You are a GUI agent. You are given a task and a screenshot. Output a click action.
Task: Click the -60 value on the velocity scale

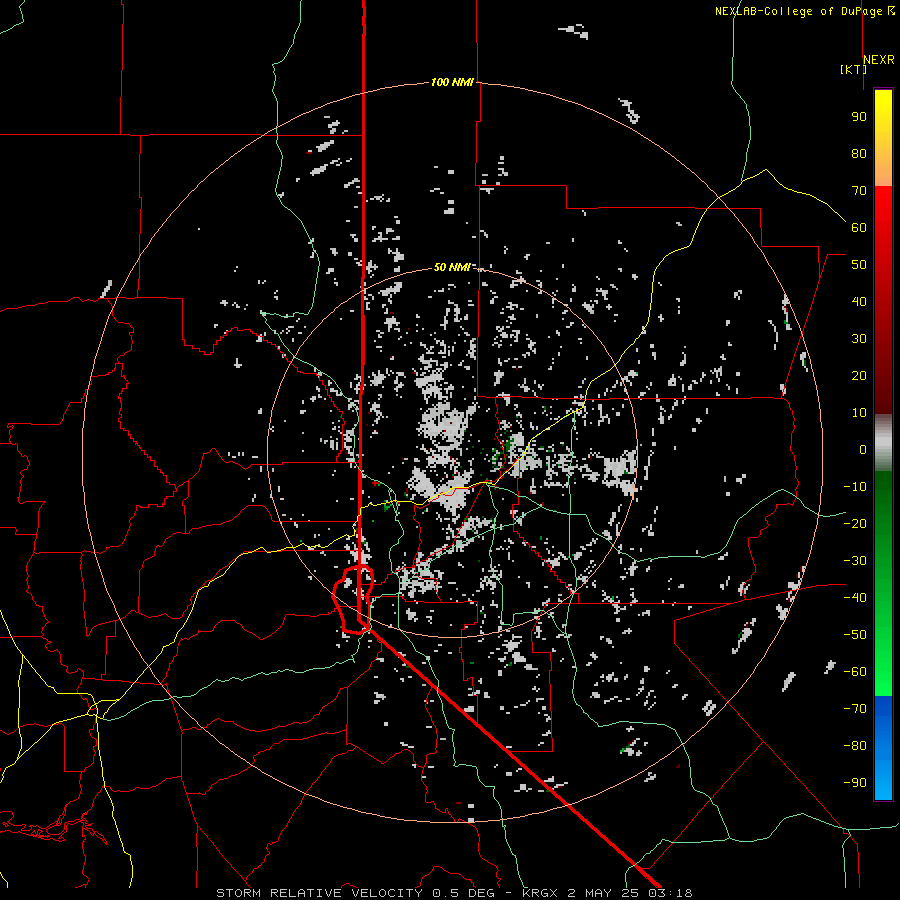click(855, 672)
